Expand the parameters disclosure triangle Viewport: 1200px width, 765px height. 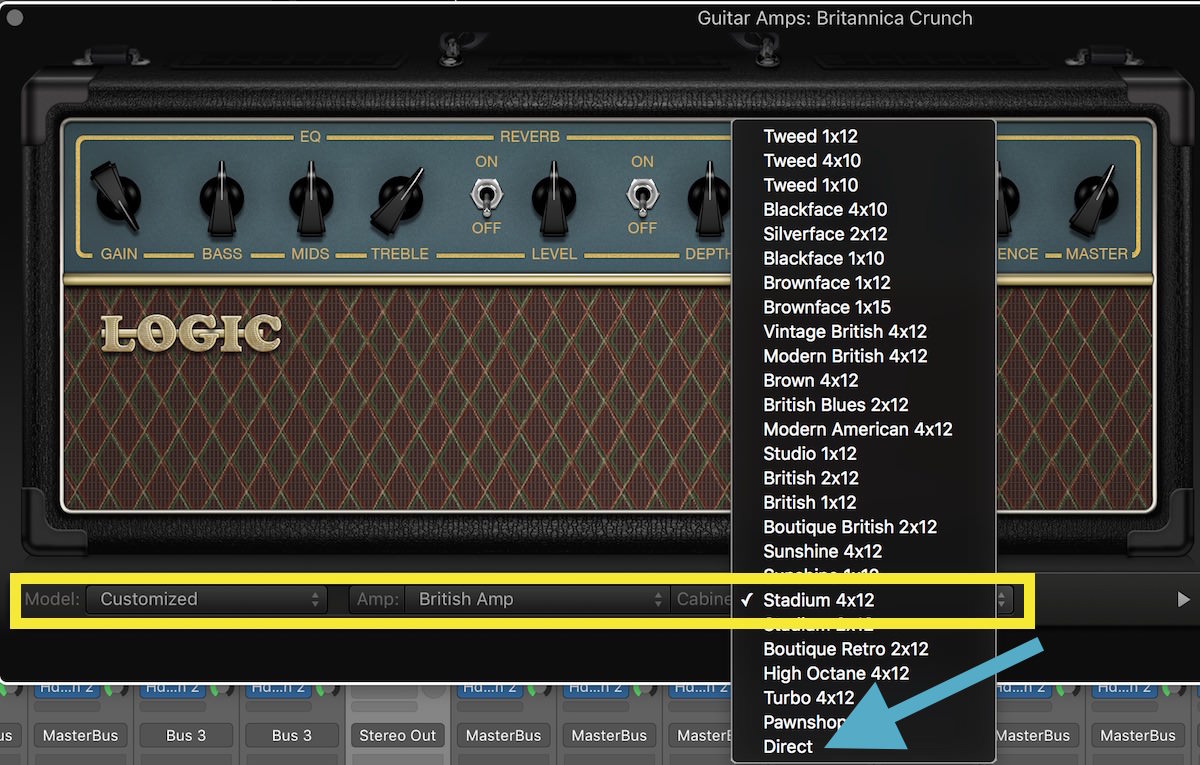tap(1183, 600)
